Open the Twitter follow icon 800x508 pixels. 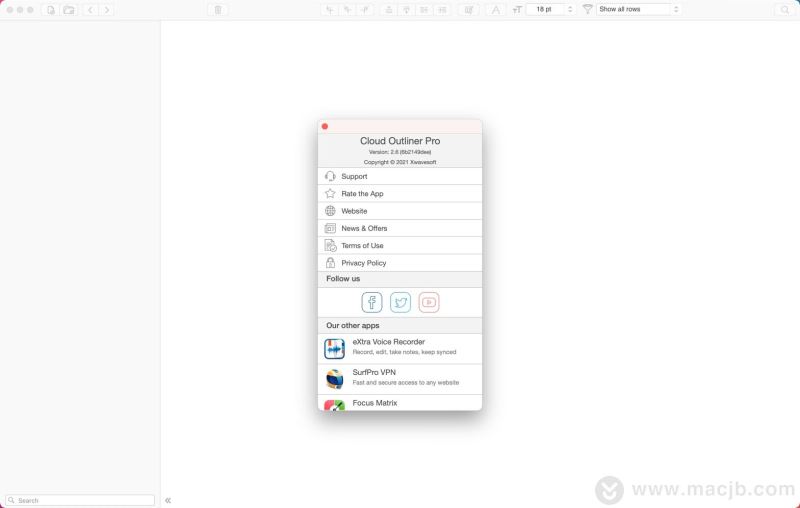pos(401,302)
